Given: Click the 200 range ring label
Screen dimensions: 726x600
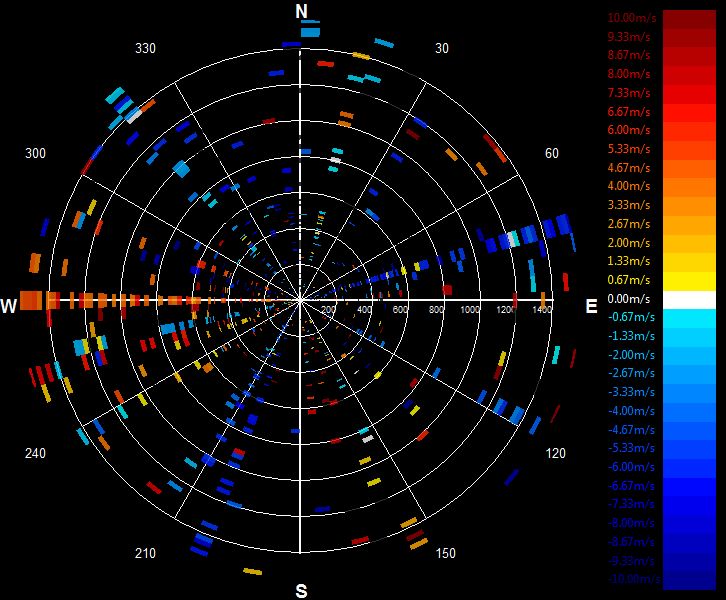Looking at the screenshot, I should point(328,309).
